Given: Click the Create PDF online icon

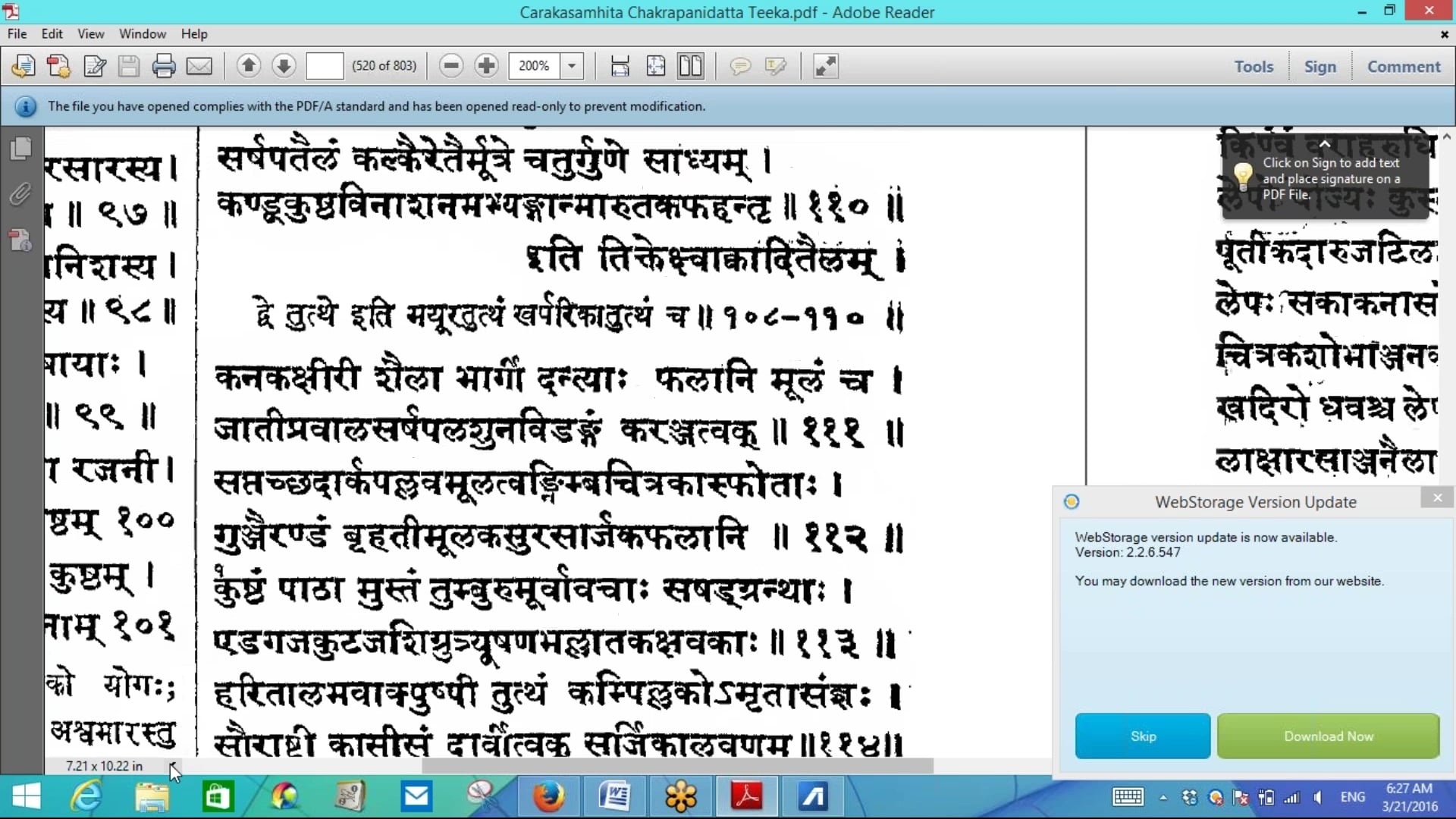Looking at the screenshot, I should (x=24, y=66).
